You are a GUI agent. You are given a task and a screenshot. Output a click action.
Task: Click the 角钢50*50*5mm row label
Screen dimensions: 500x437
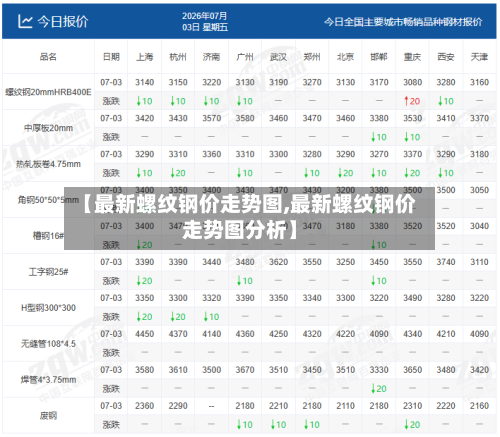48,200
